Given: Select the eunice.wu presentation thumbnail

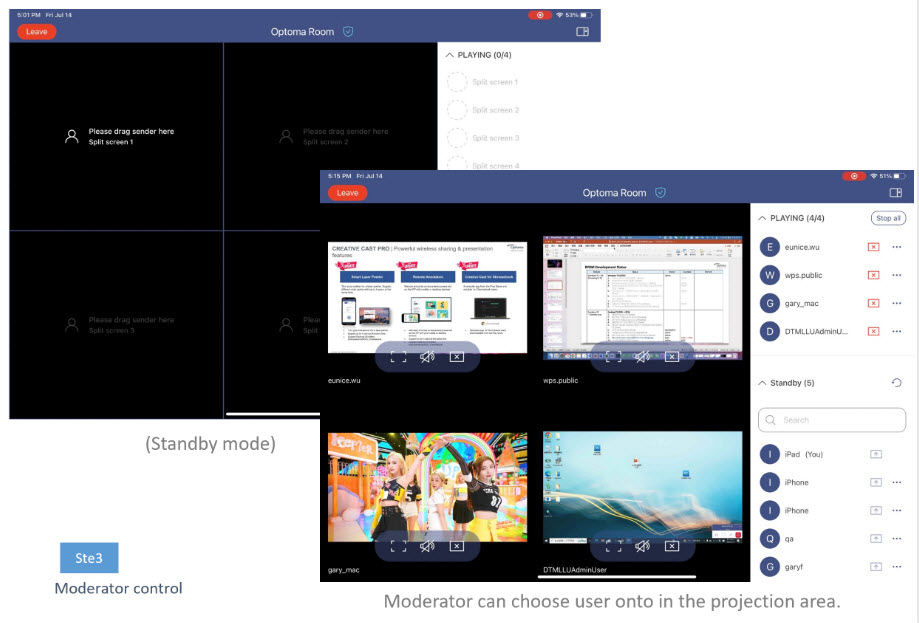Looking at the screenshot, I should [x=427, y=298].
